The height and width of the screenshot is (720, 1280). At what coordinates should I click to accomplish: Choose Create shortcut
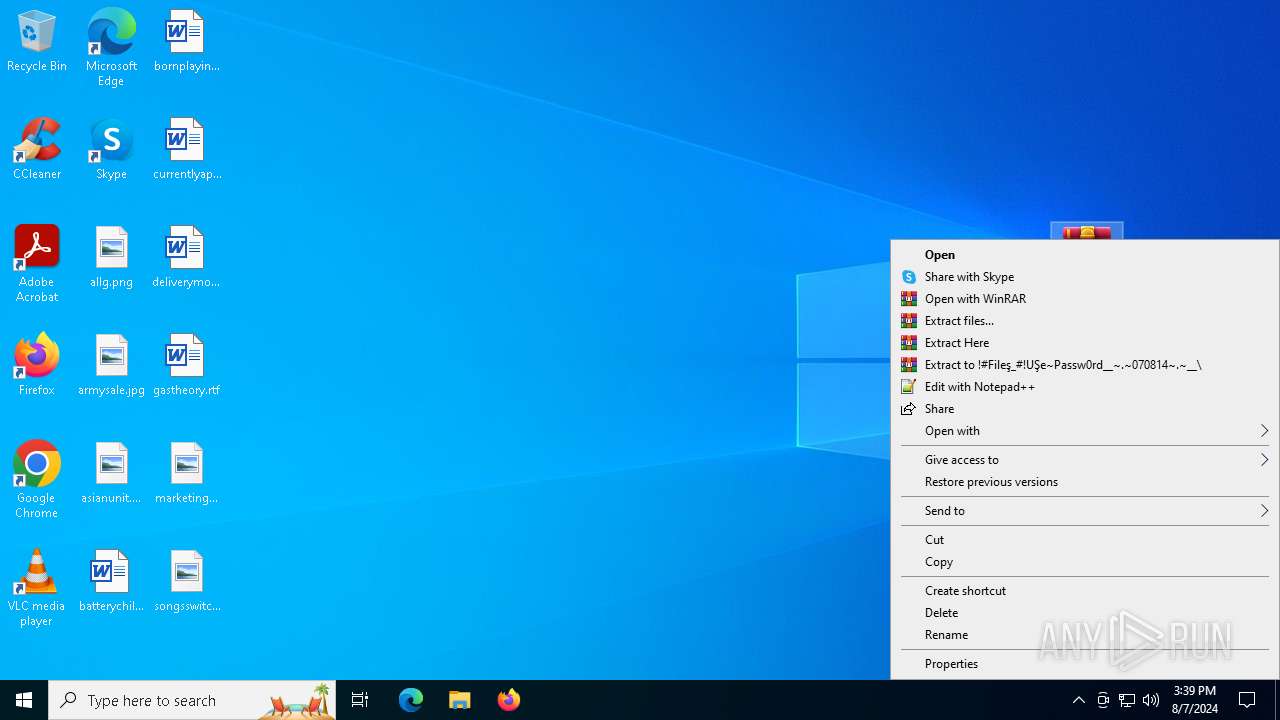(1085, 591)
